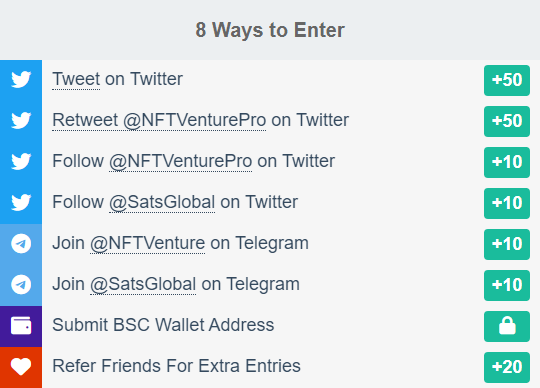Open @SatsGlobal link in Telegram join row
The height and width of the screenshot is (388, 540).
click(143, 284)
